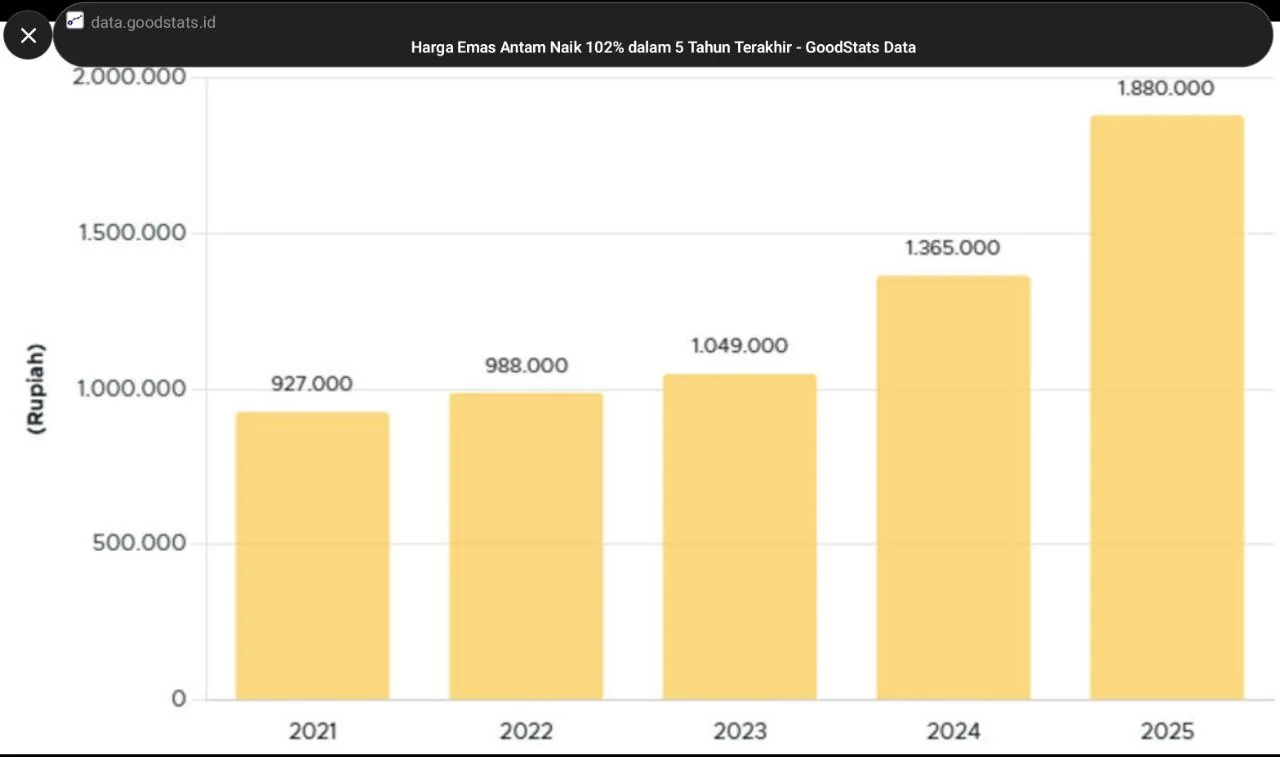This screenshot has height=757, width=1280.
Task: Select the 2021 bar in the chart
Action: point(312,555)
